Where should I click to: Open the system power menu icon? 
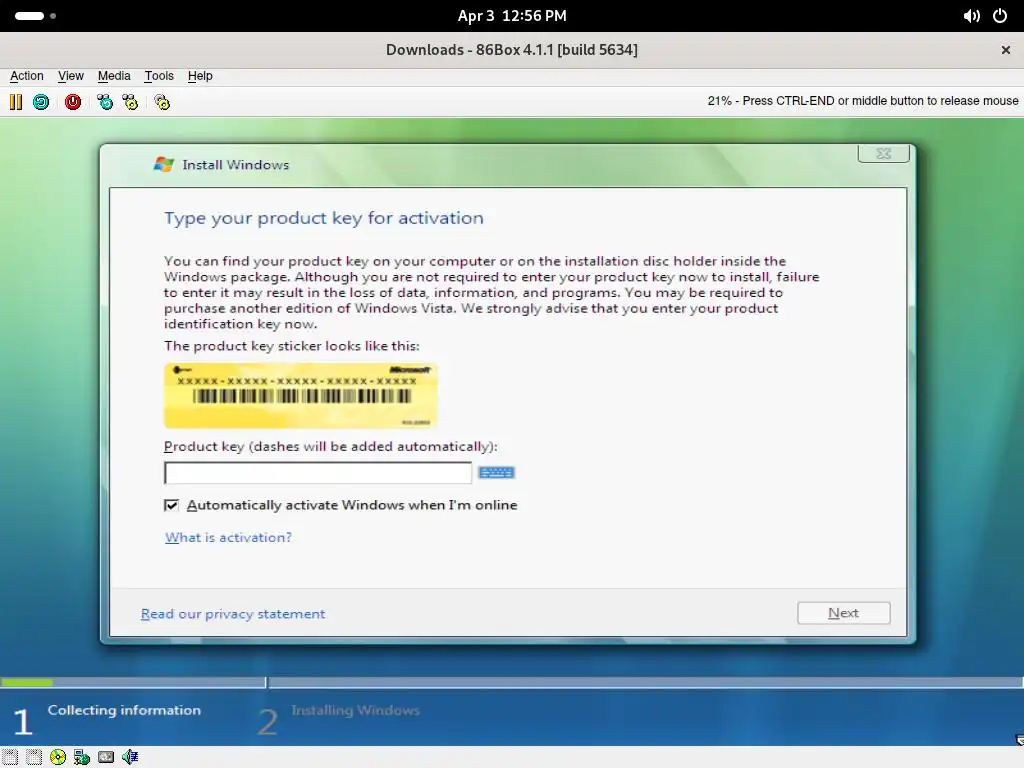click(1000, 16)
